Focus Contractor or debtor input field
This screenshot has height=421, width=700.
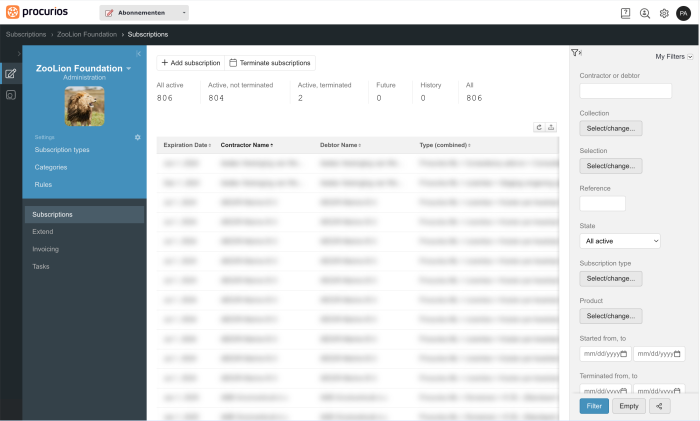625,91
